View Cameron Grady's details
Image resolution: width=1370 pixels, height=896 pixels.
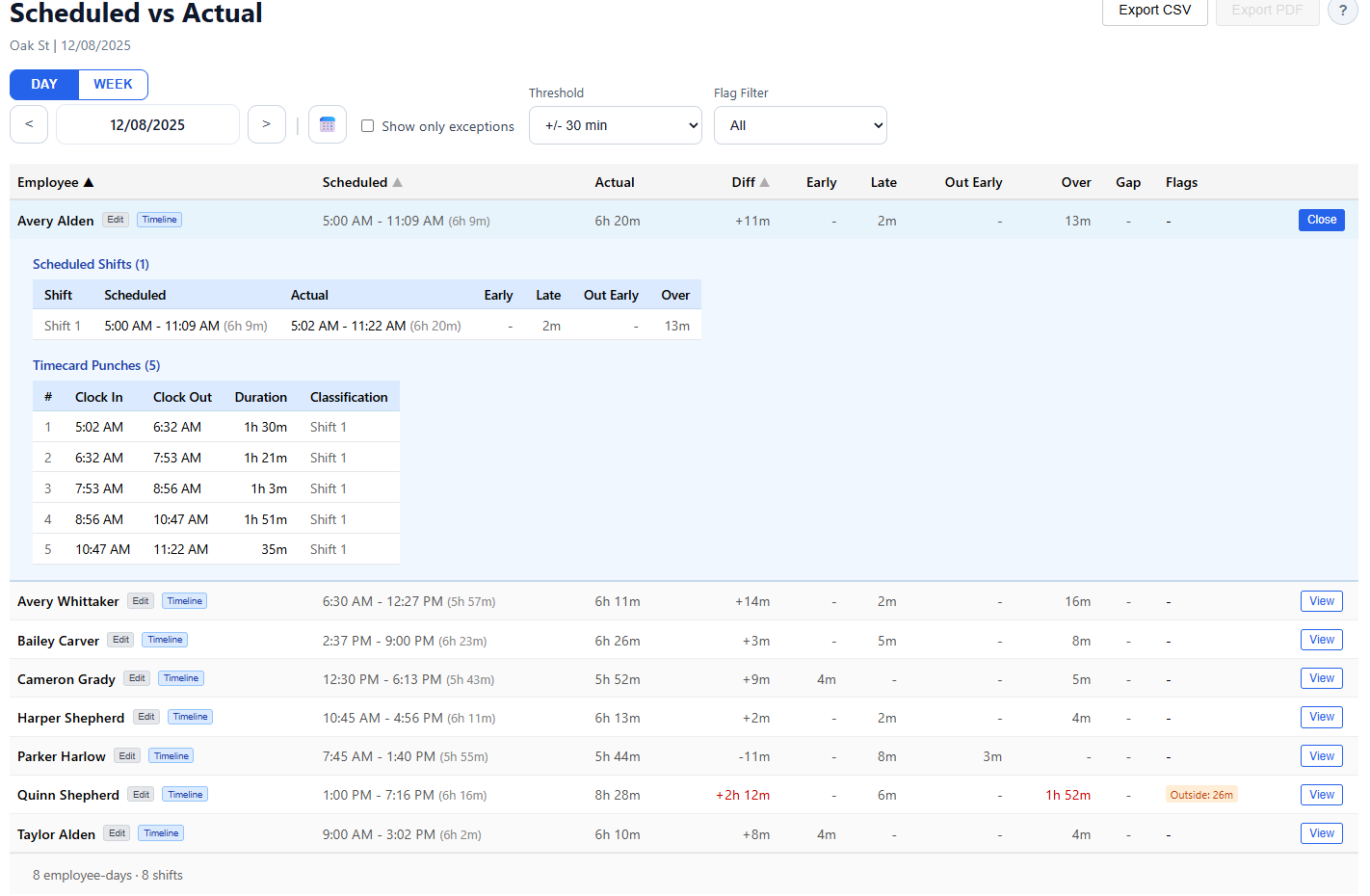click(1322, 678)
